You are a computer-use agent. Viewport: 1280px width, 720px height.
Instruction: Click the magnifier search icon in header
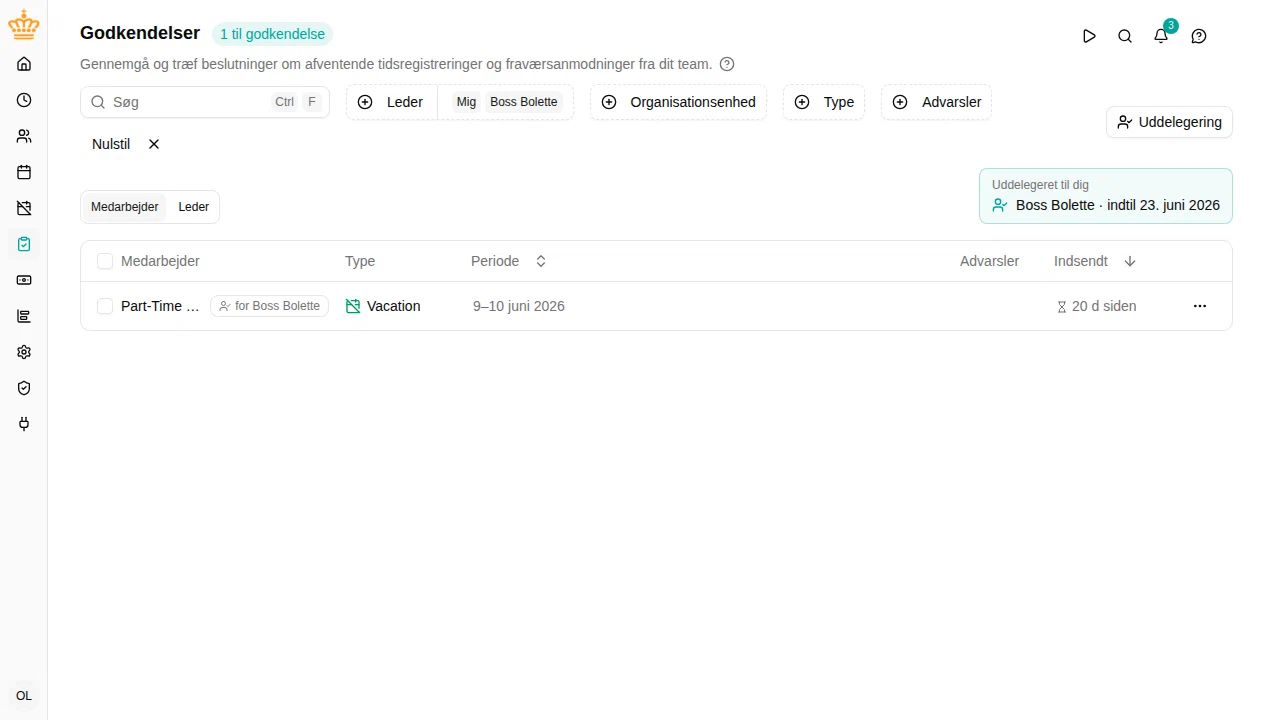tap(1125, 36)
